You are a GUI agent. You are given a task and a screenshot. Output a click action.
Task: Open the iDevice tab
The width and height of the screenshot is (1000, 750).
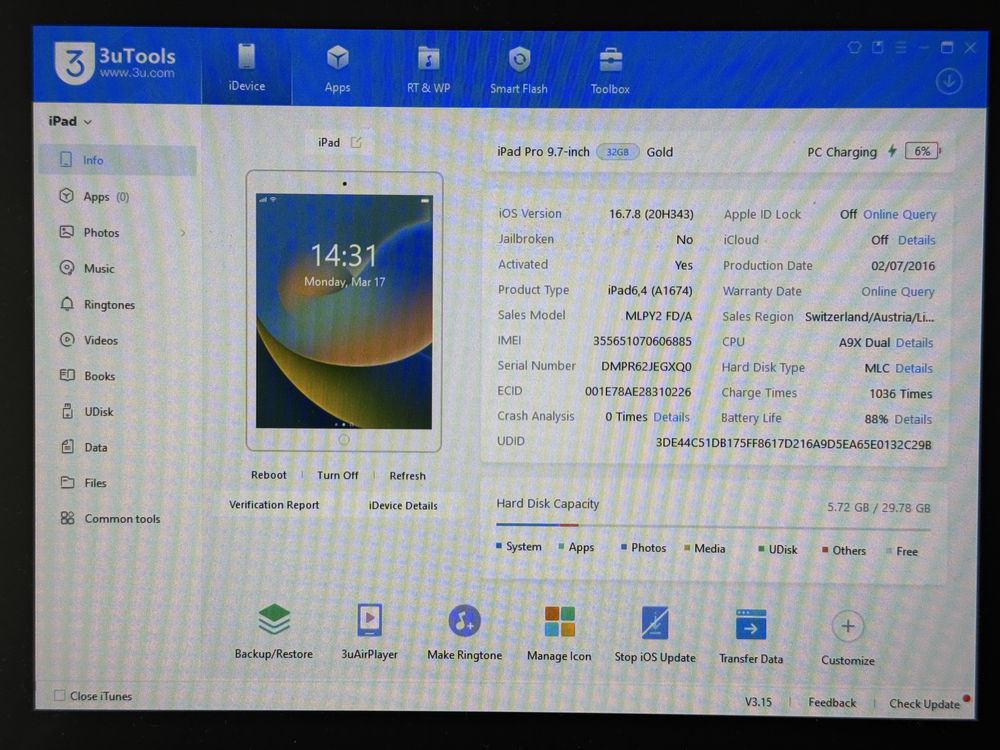(247, 68)
